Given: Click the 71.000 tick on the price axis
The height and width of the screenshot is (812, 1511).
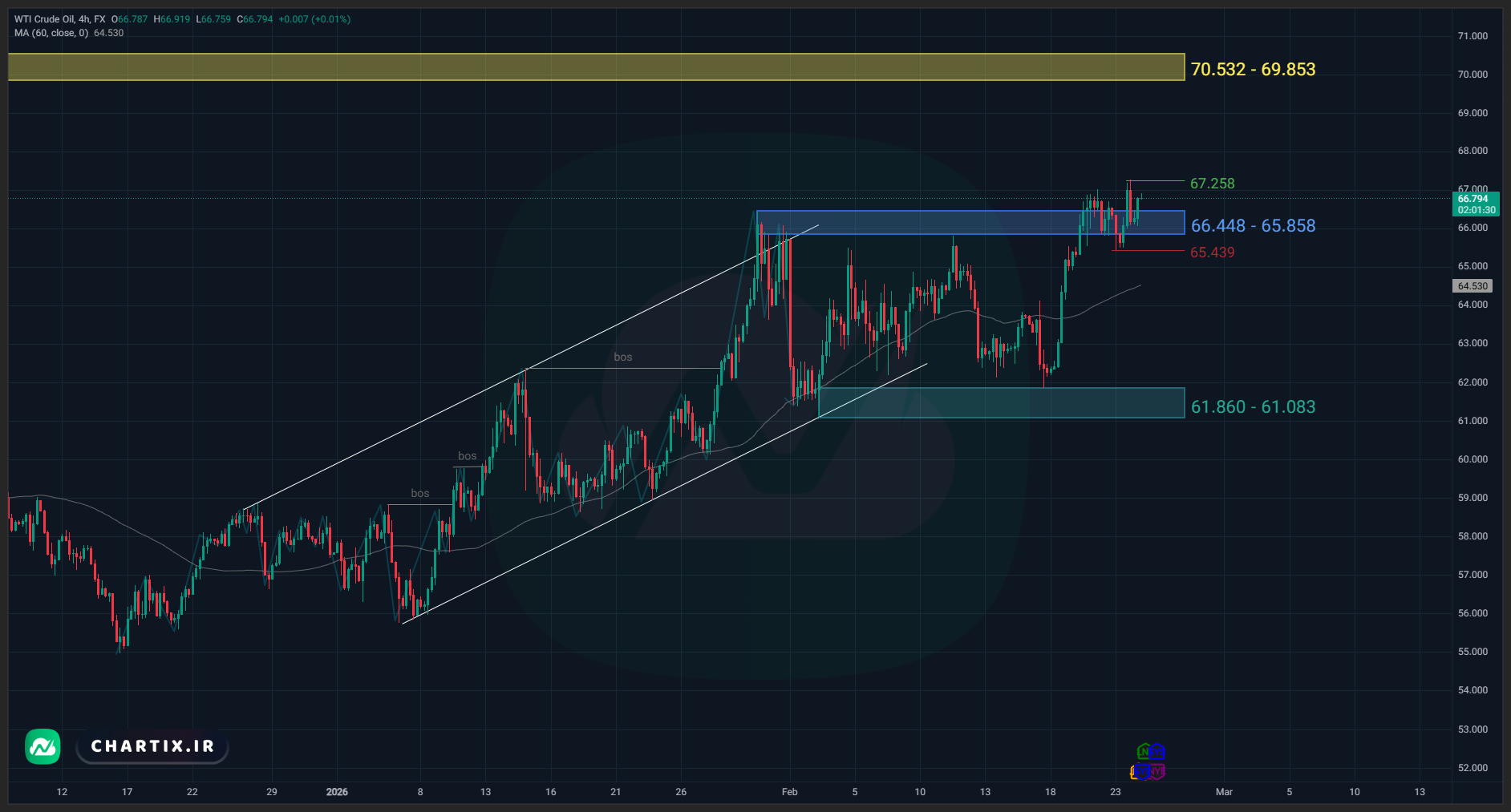Looking at the screenshot, I should [x=1472, y=36].
